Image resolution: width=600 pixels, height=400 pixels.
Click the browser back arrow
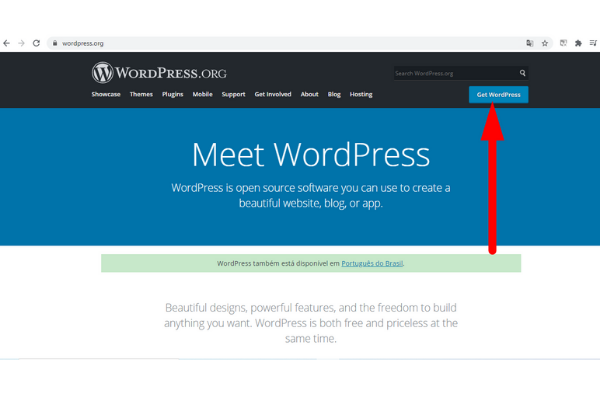point(7,43)
